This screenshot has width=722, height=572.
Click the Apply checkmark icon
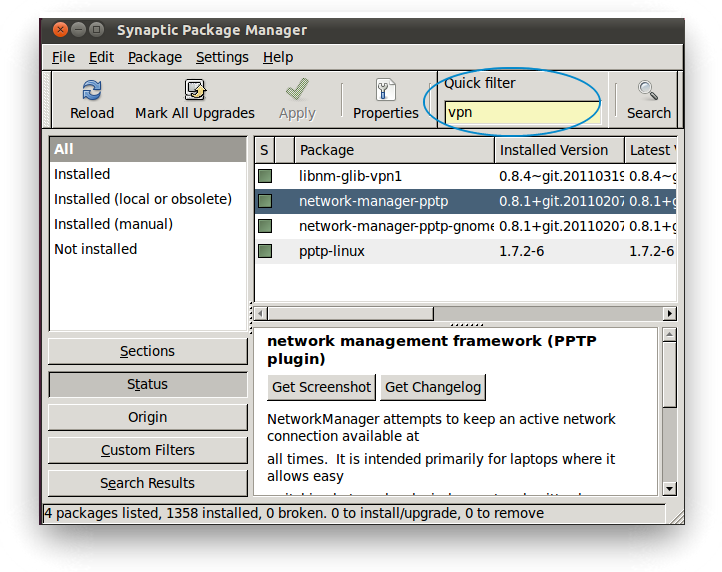click(297, 89)
